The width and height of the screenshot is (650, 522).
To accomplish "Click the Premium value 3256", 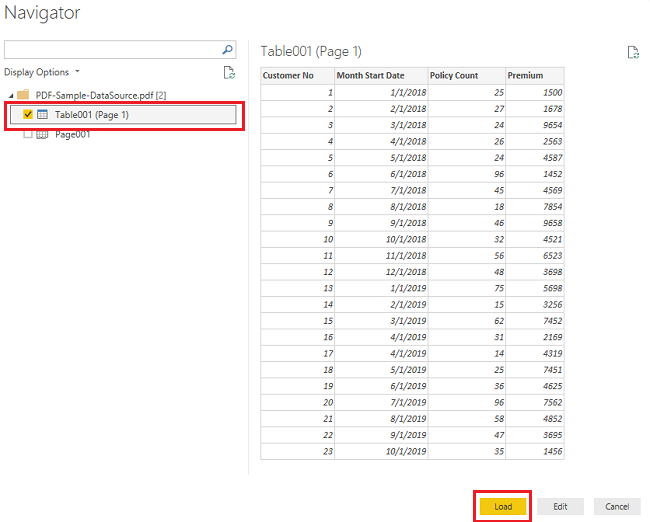I will tap(535, 304).
